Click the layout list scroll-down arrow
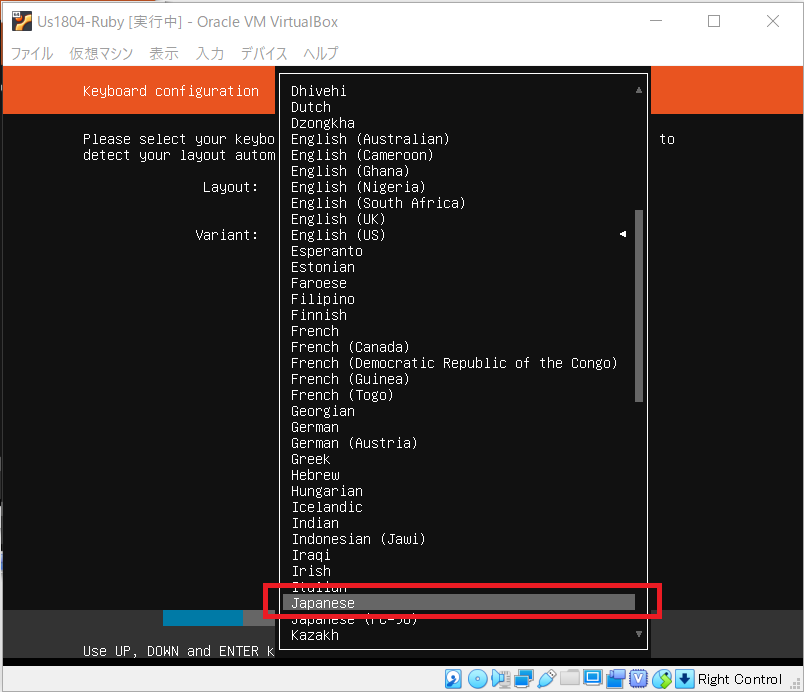804x692 pixels. (x=639, y=634)
